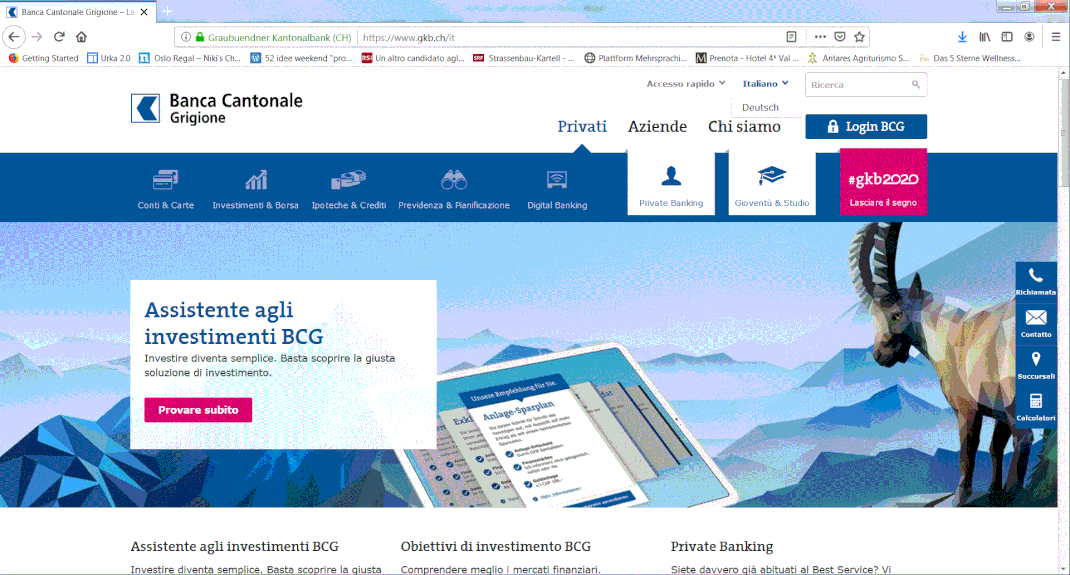Open Prenota - Hotel 4* Val bookmark
The width and height of the screenshot is (1070, 575).
(747, 58)
